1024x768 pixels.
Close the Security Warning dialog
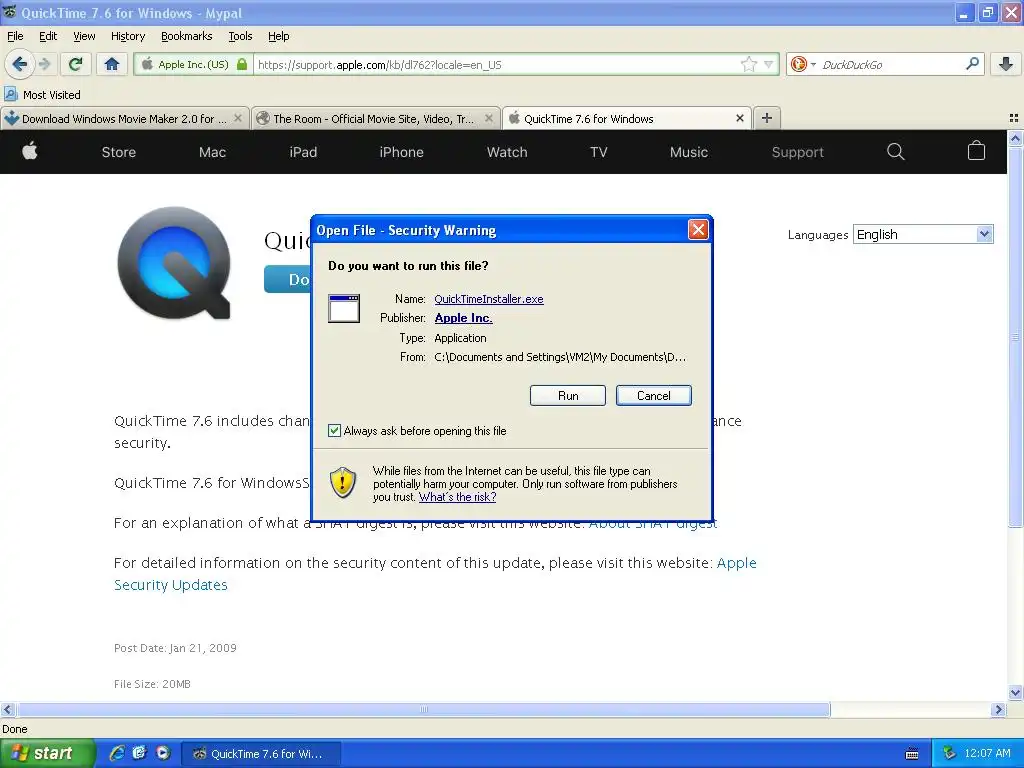pos(697,230)
